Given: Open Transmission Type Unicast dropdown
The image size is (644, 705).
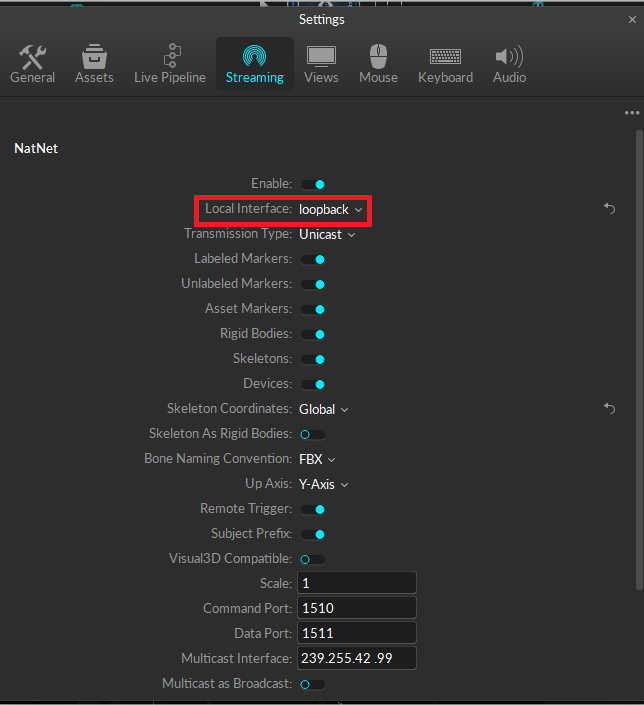Looking at the screenshot, I should [327, 235].
